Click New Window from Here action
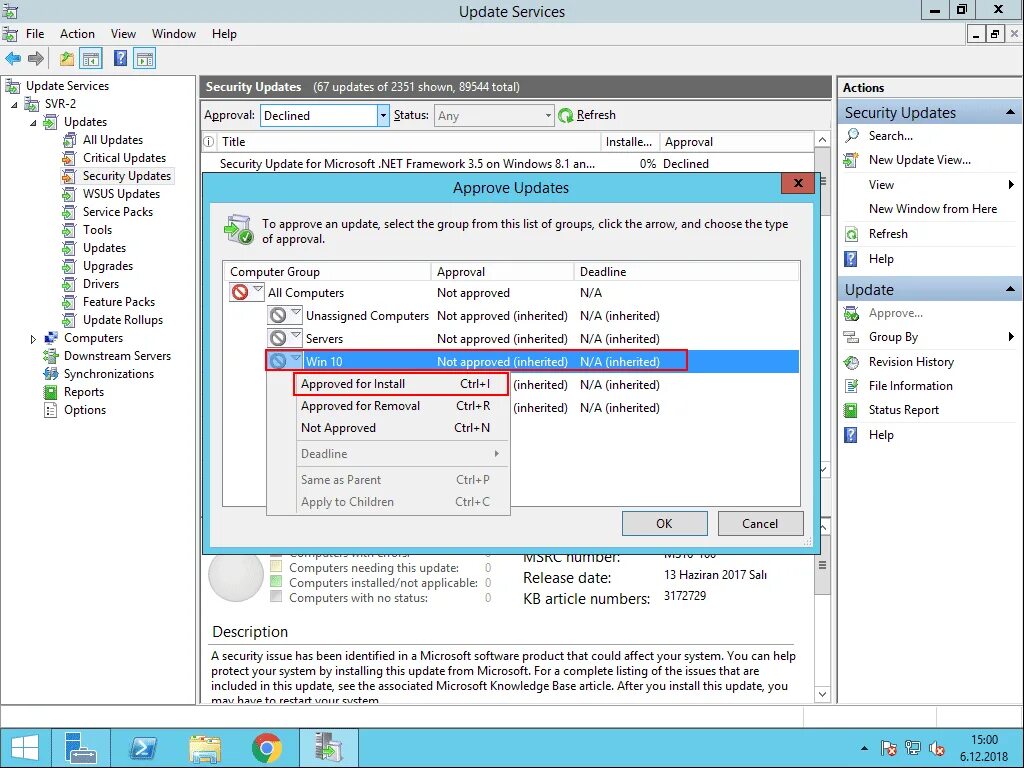 pyautogui.click(x=933, y=209)
